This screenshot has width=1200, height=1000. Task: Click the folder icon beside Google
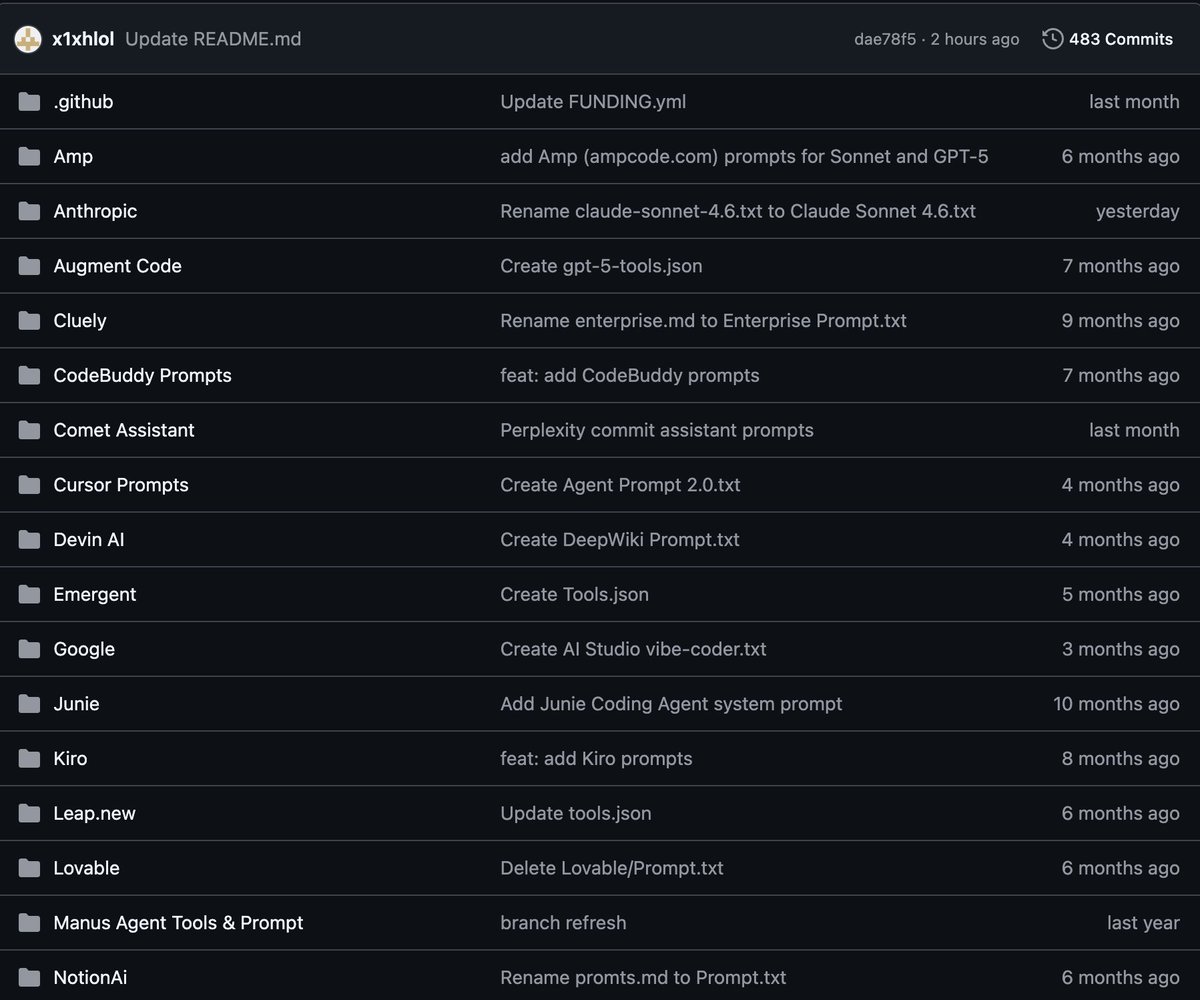[29, 649]
